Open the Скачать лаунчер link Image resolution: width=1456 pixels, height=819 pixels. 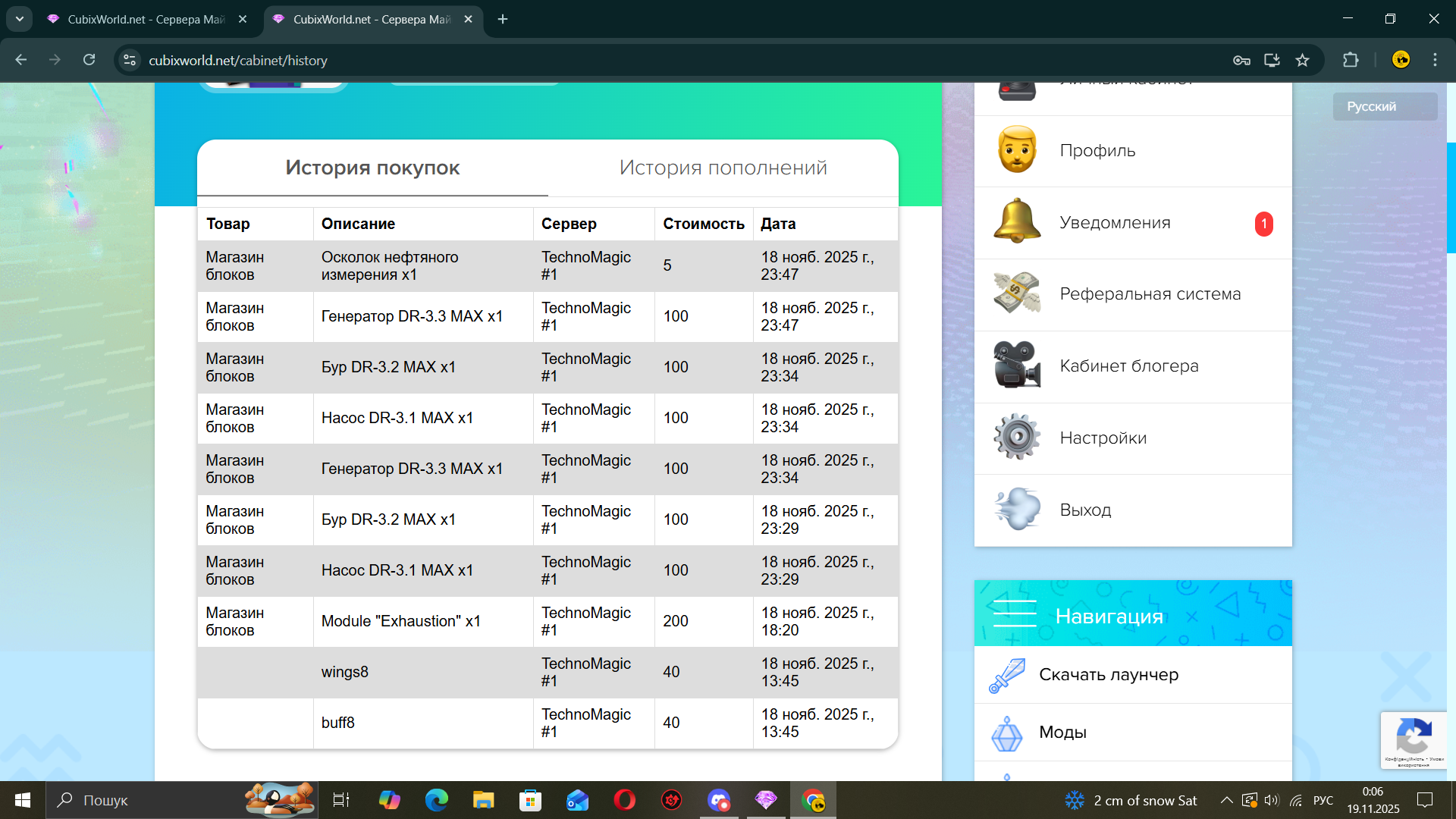1109,675
